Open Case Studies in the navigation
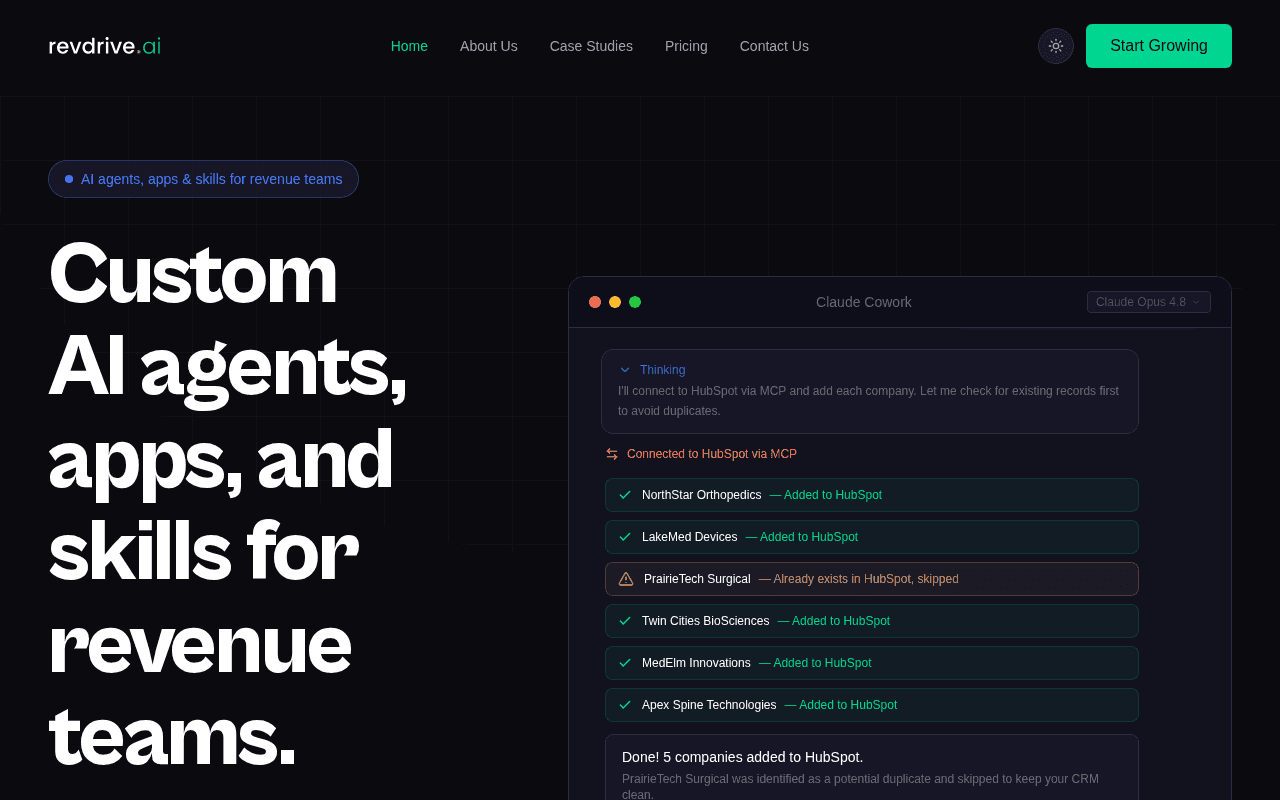1280x800 pixels. point(591,46)
